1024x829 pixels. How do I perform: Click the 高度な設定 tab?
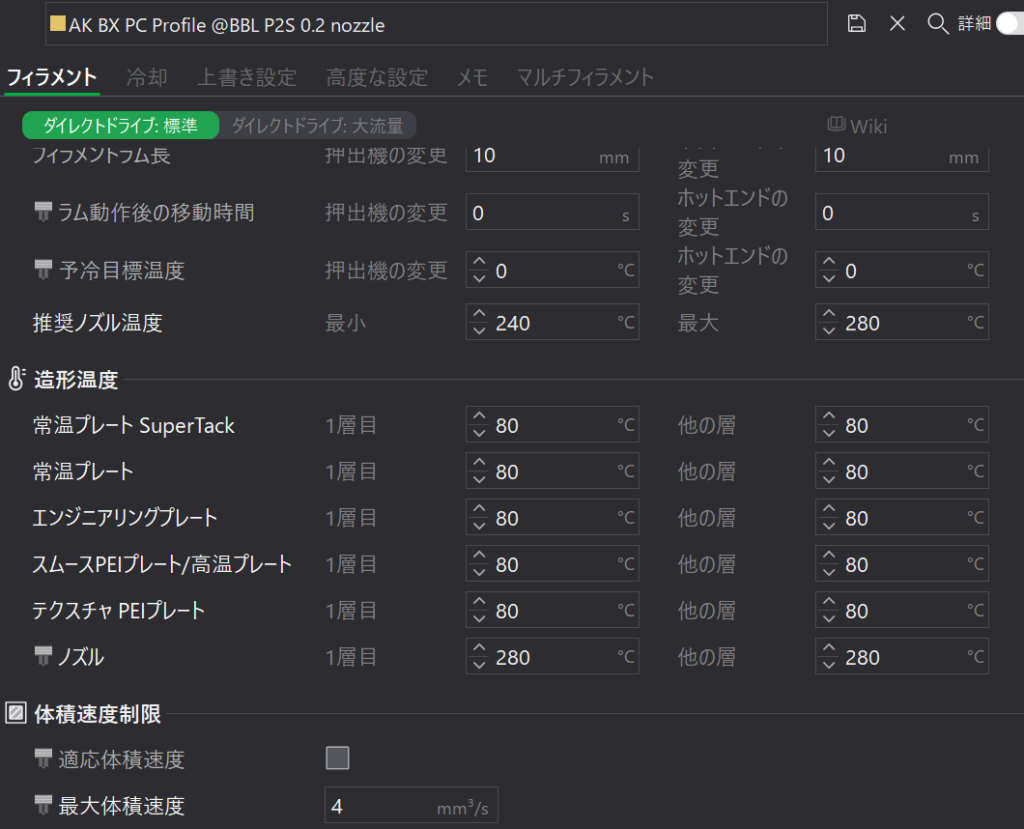pos(377,77)
